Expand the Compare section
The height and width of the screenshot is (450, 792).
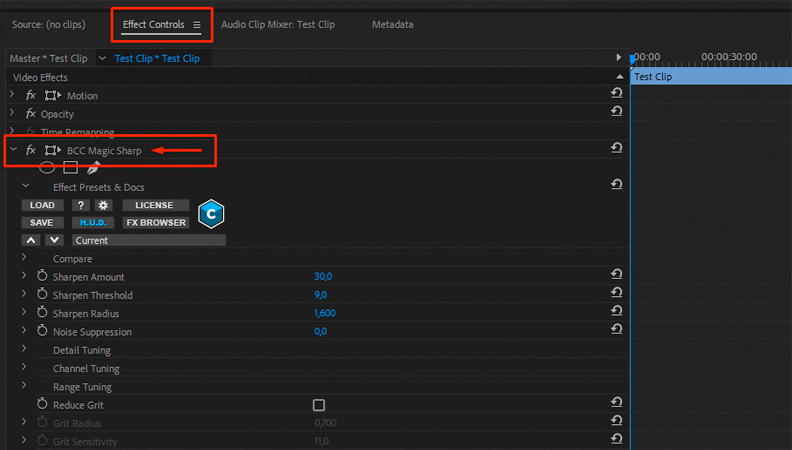click(x=25, y=258)
